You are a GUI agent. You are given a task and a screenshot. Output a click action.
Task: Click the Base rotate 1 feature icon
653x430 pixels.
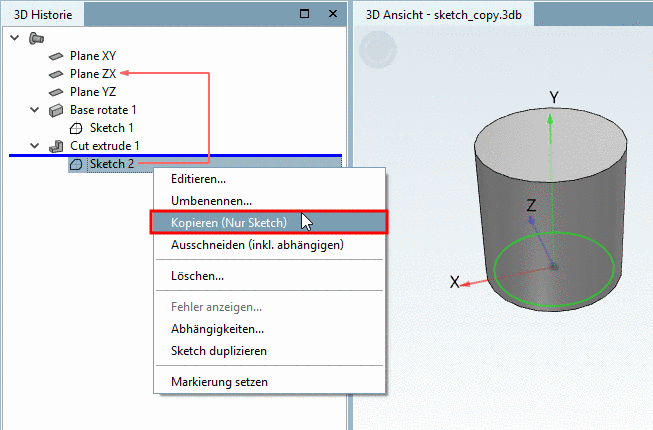[56, 110]
